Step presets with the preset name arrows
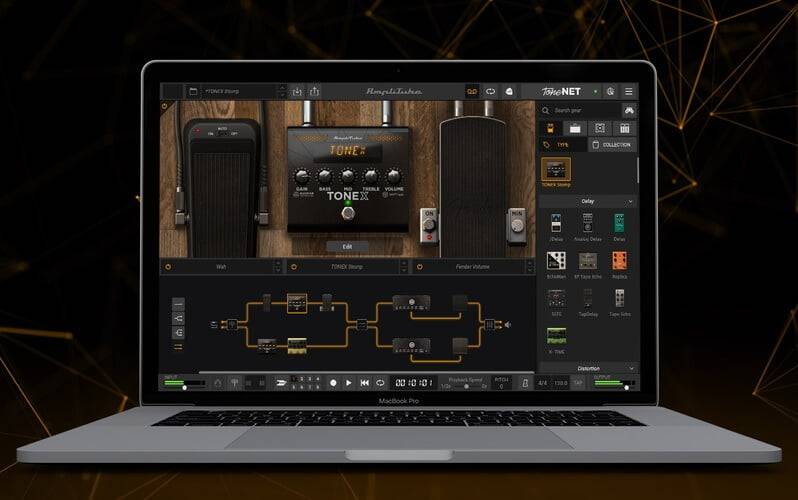The height and width of the screenshot is (500, 798). coord(283,92)
